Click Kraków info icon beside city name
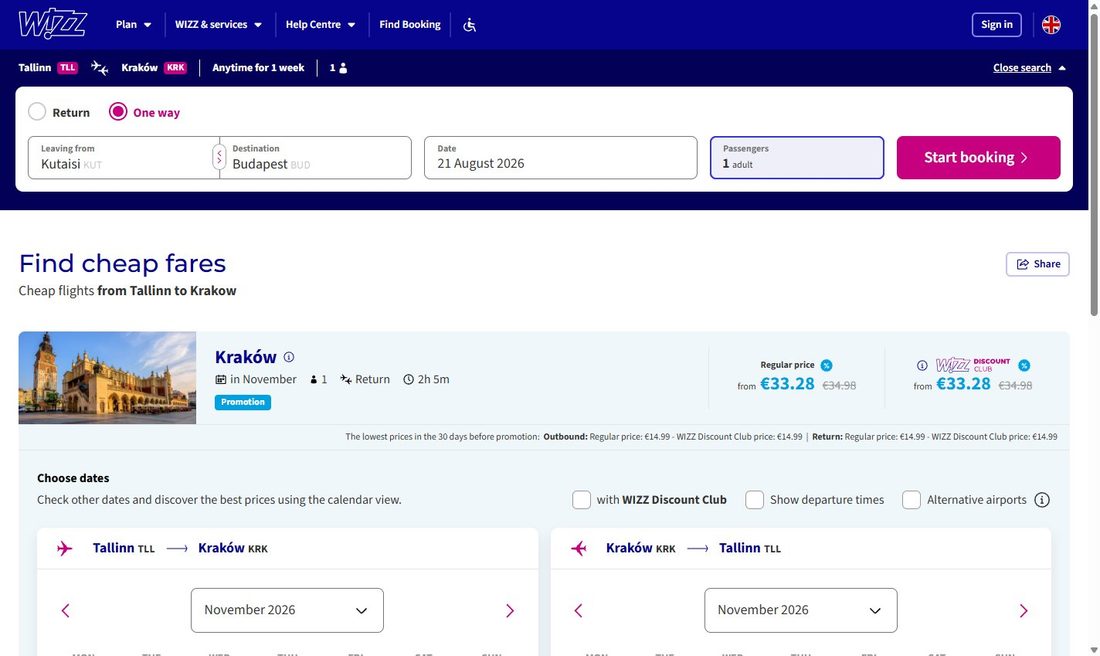 288,357
